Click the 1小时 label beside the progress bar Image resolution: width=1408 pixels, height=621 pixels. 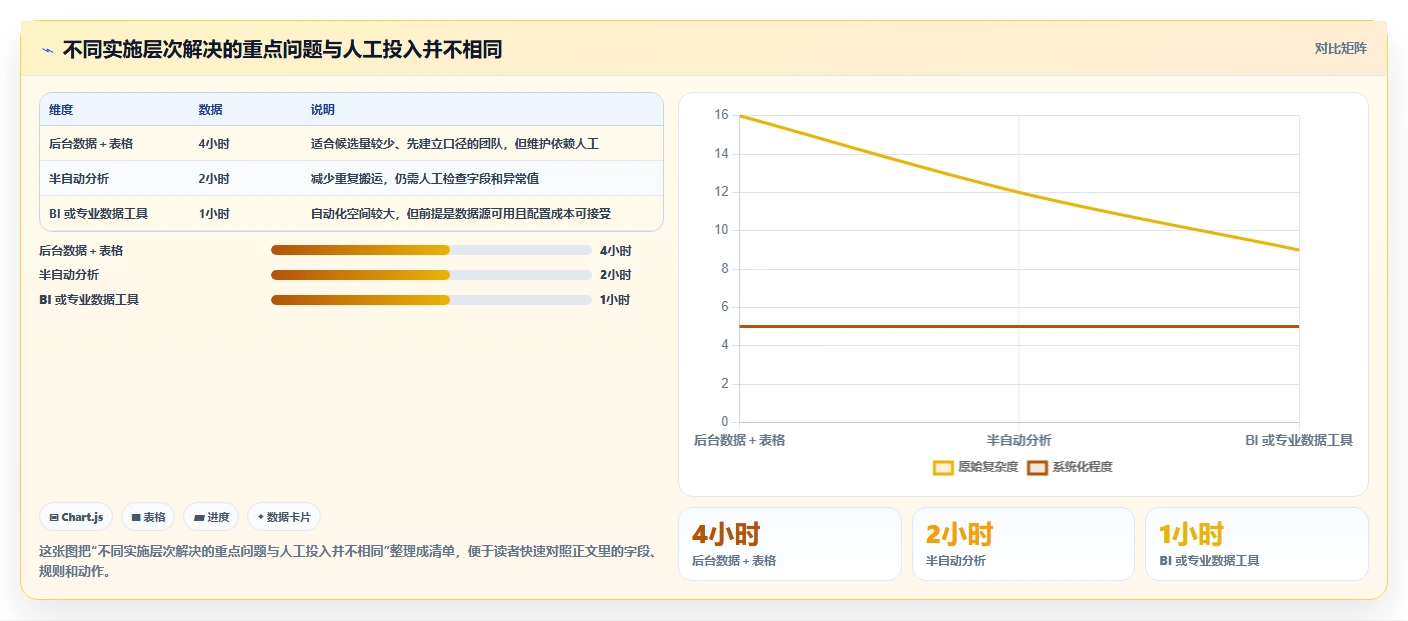615,300
